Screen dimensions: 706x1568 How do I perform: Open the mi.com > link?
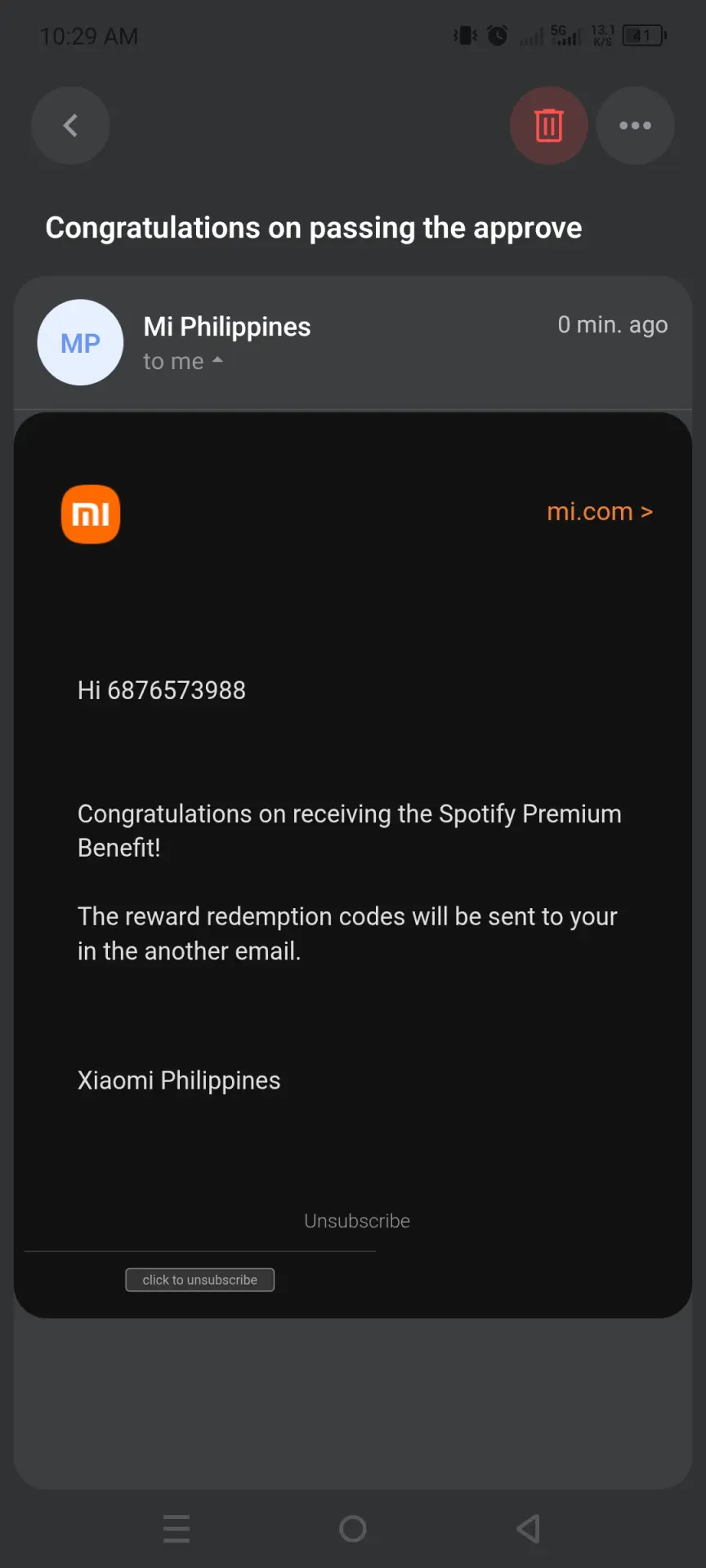(x=600, y=511)
